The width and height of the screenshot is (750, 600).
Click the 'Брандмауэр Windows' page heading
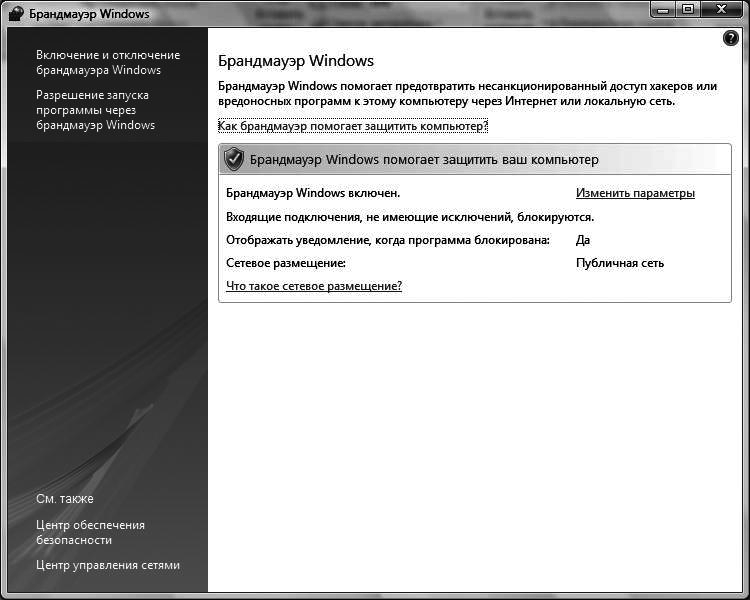296,61
